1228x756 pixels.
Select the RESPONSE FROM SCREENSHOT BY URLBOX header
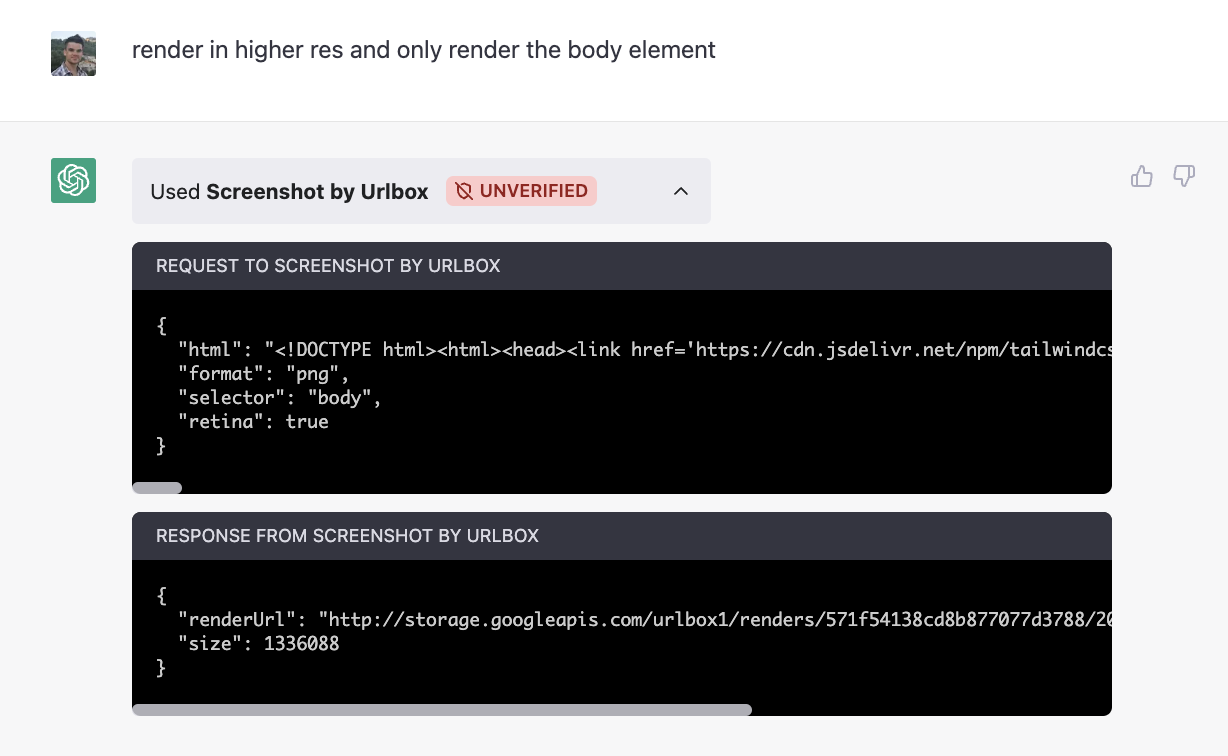coord(346,536)
